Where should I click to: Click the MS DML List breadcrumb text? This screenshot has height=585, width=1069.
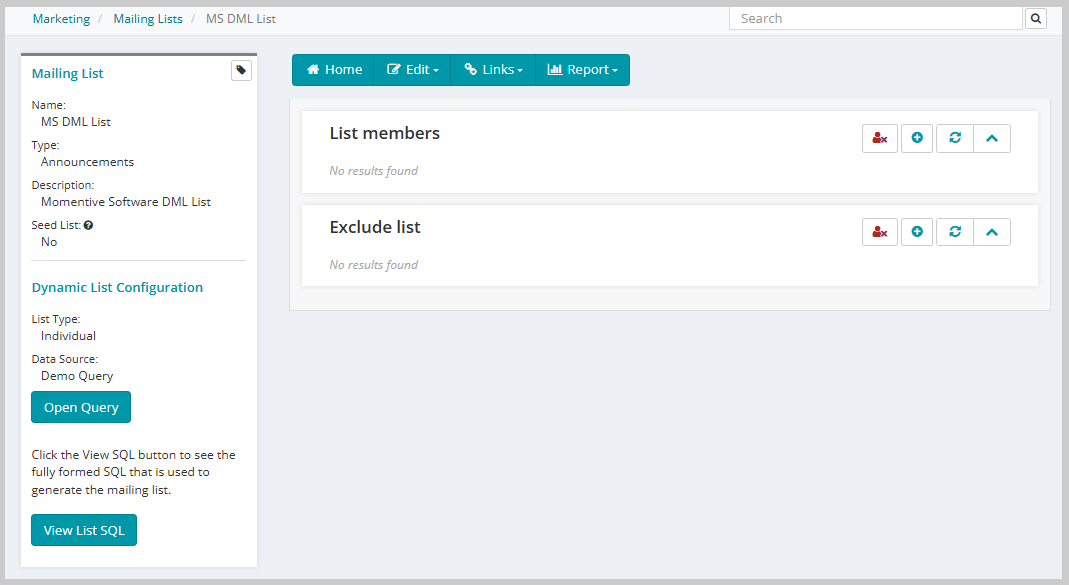click(241, 19)
